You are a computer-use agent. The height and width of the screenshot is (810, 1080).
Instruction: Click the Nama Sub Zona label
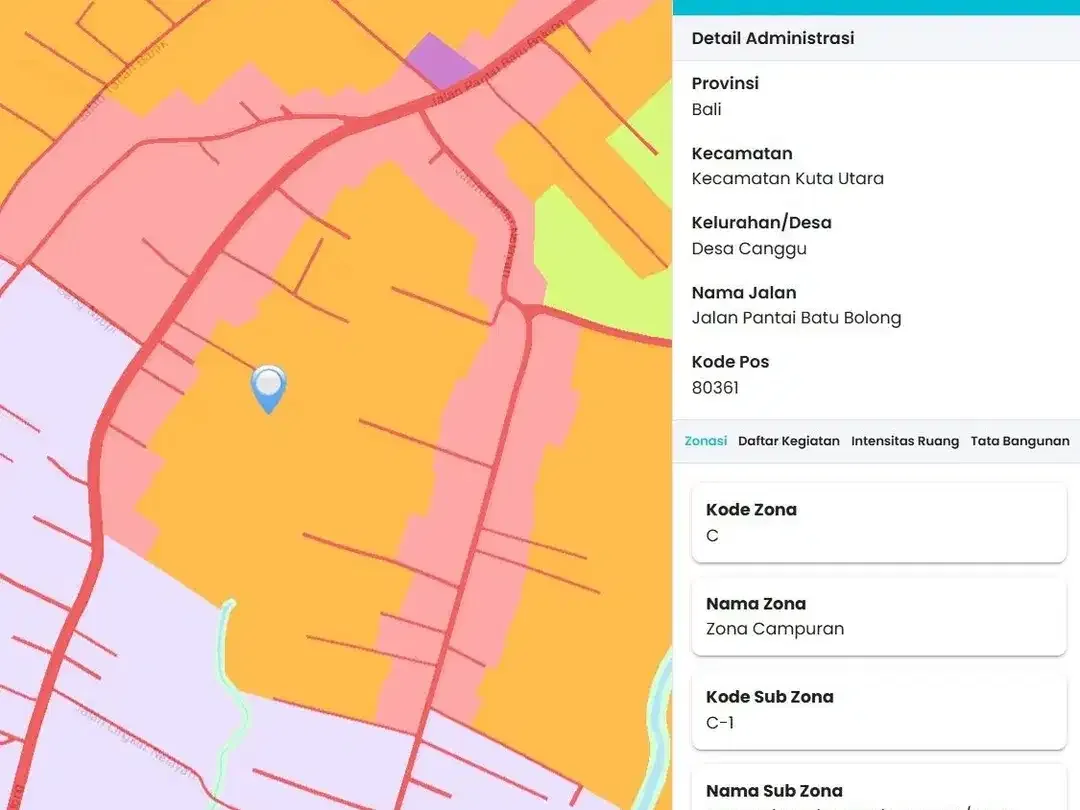point(774,791)
